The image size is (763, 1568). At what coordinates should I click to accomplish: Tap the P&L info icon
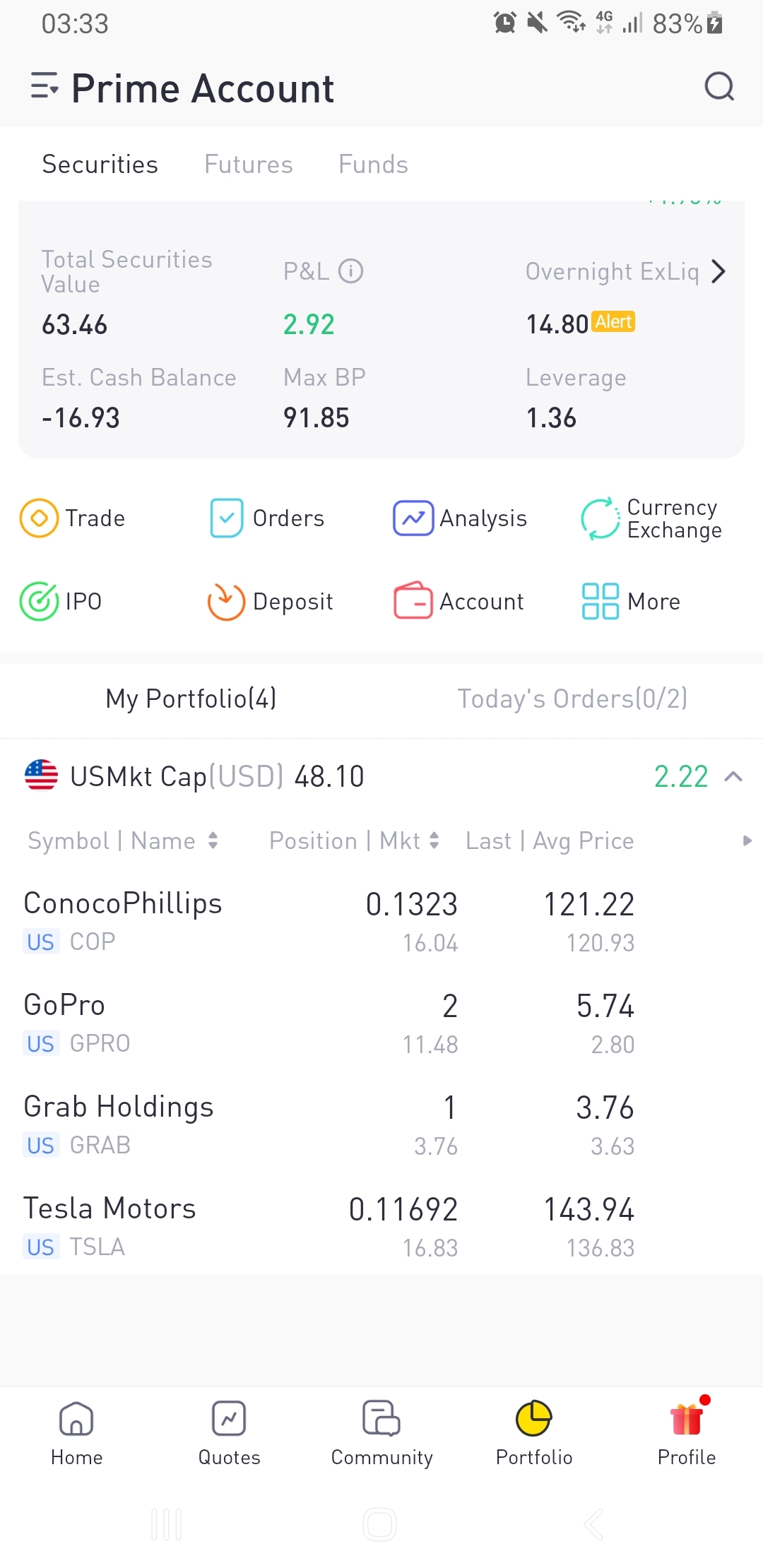(350, 271)
